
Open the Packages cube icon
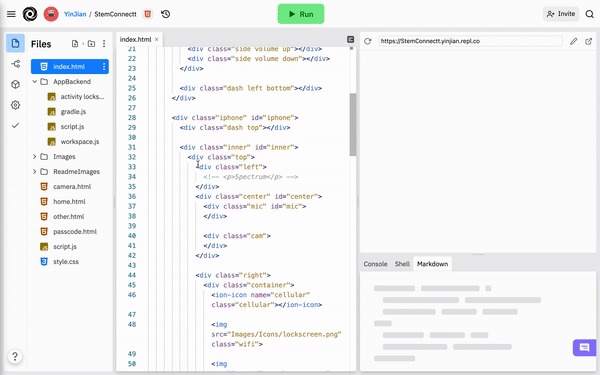[15, 84]
